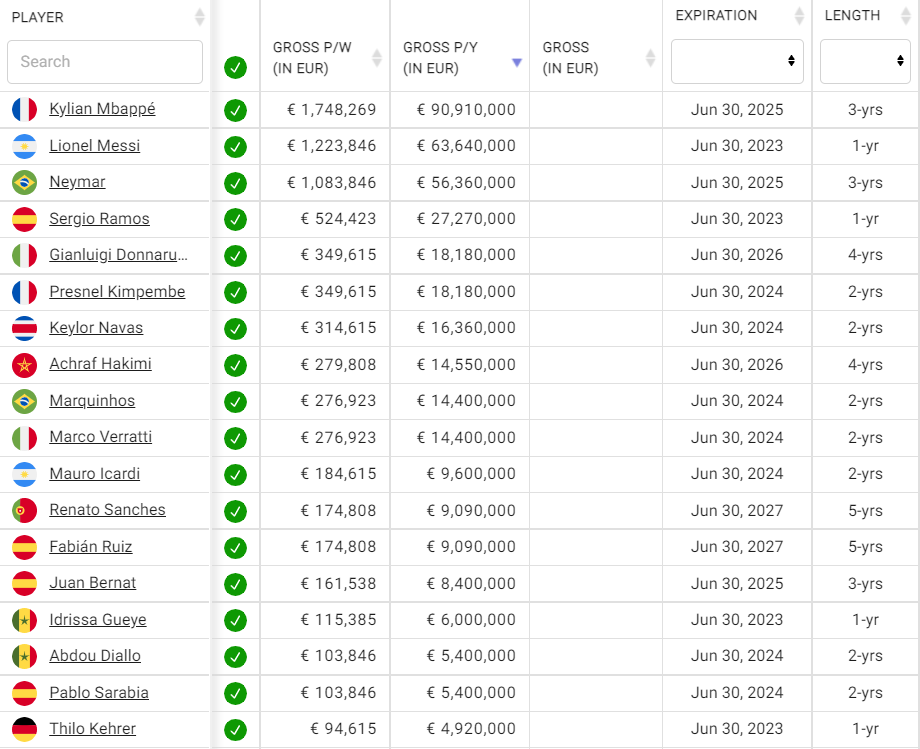Click the Italy flag beside Marco Verratti
Image resolution: width=920 pixels, height=749 pixels.
click(24, 438)
